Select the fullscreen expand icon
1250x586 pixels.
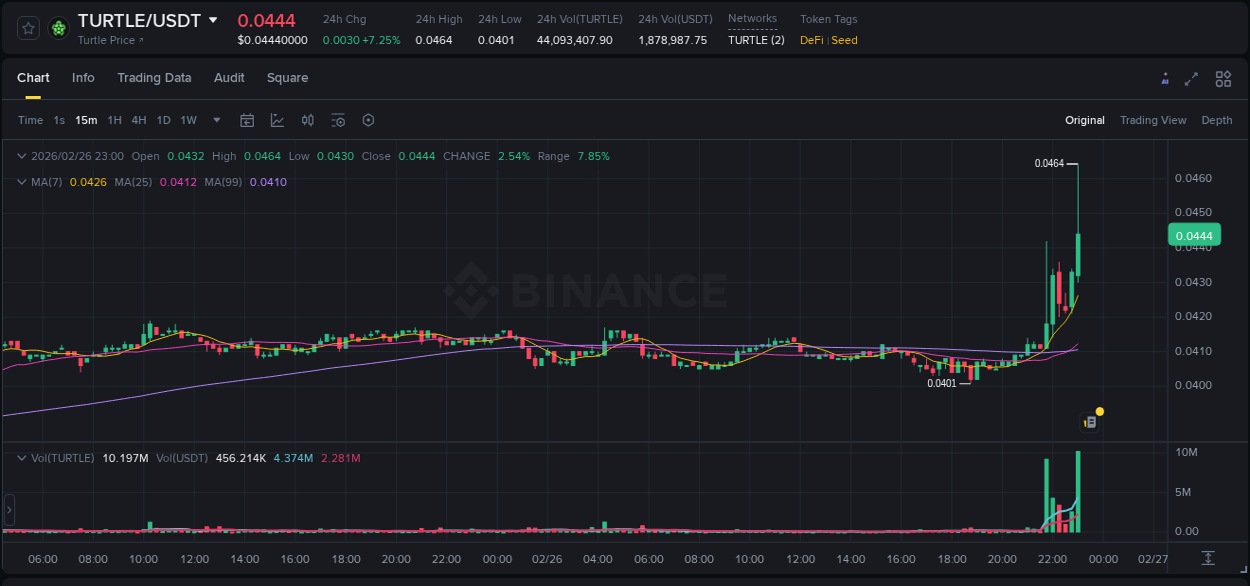tap(1192, 78)
